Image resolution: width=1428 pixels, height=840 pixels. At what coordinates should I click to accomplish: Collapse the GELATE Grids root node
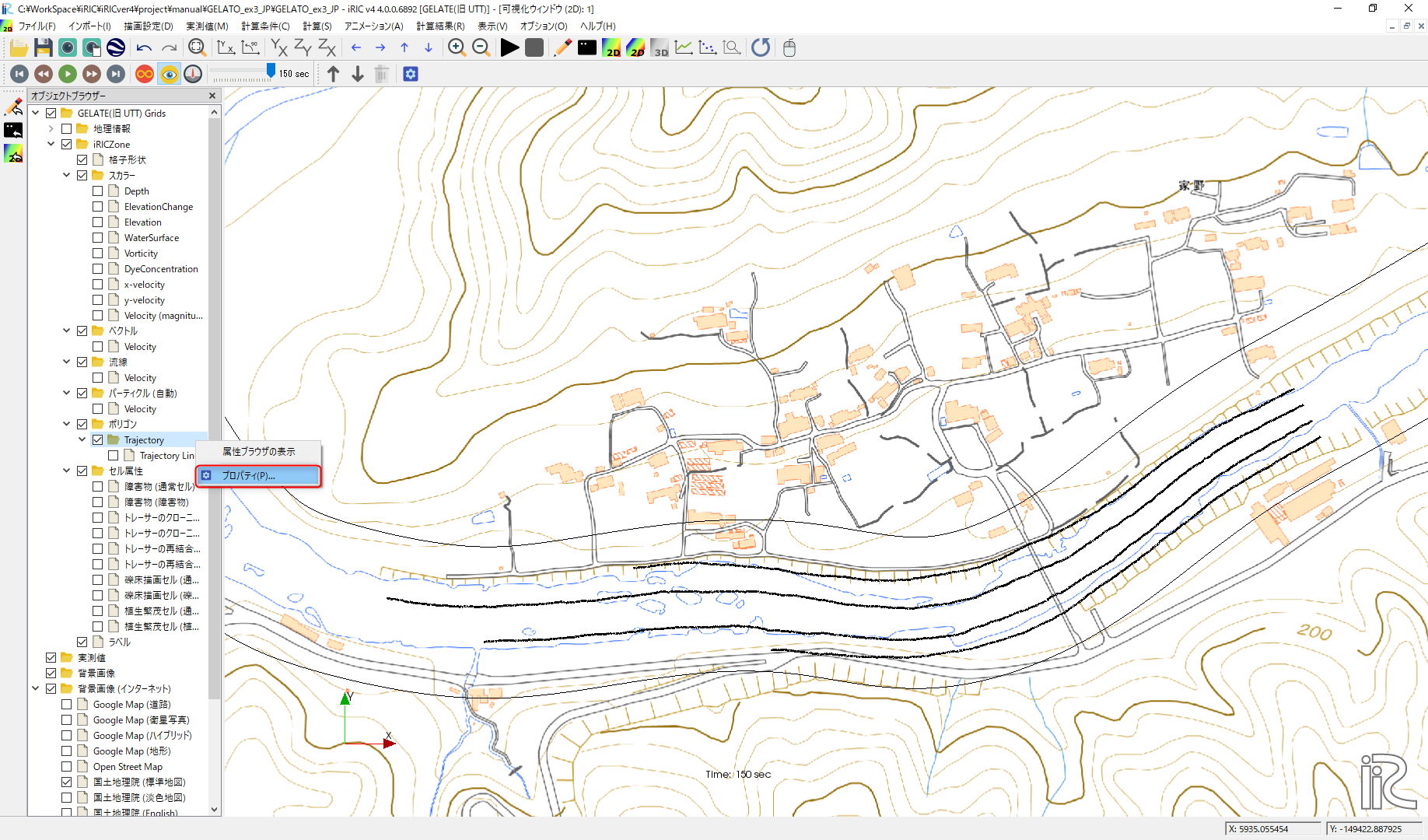pos(36,114)
